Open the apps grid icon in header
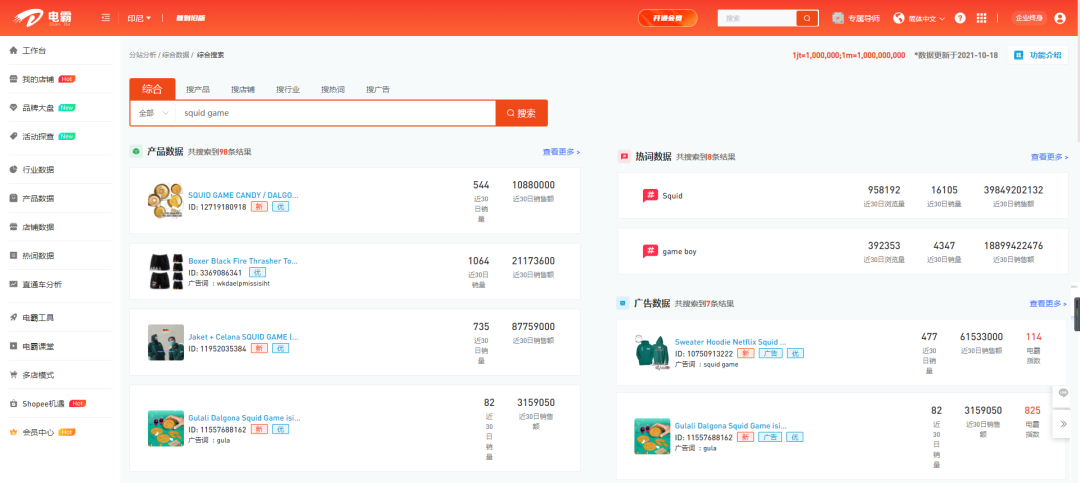The height and width of the screenshot is (483, 1080). coord(982,18)
